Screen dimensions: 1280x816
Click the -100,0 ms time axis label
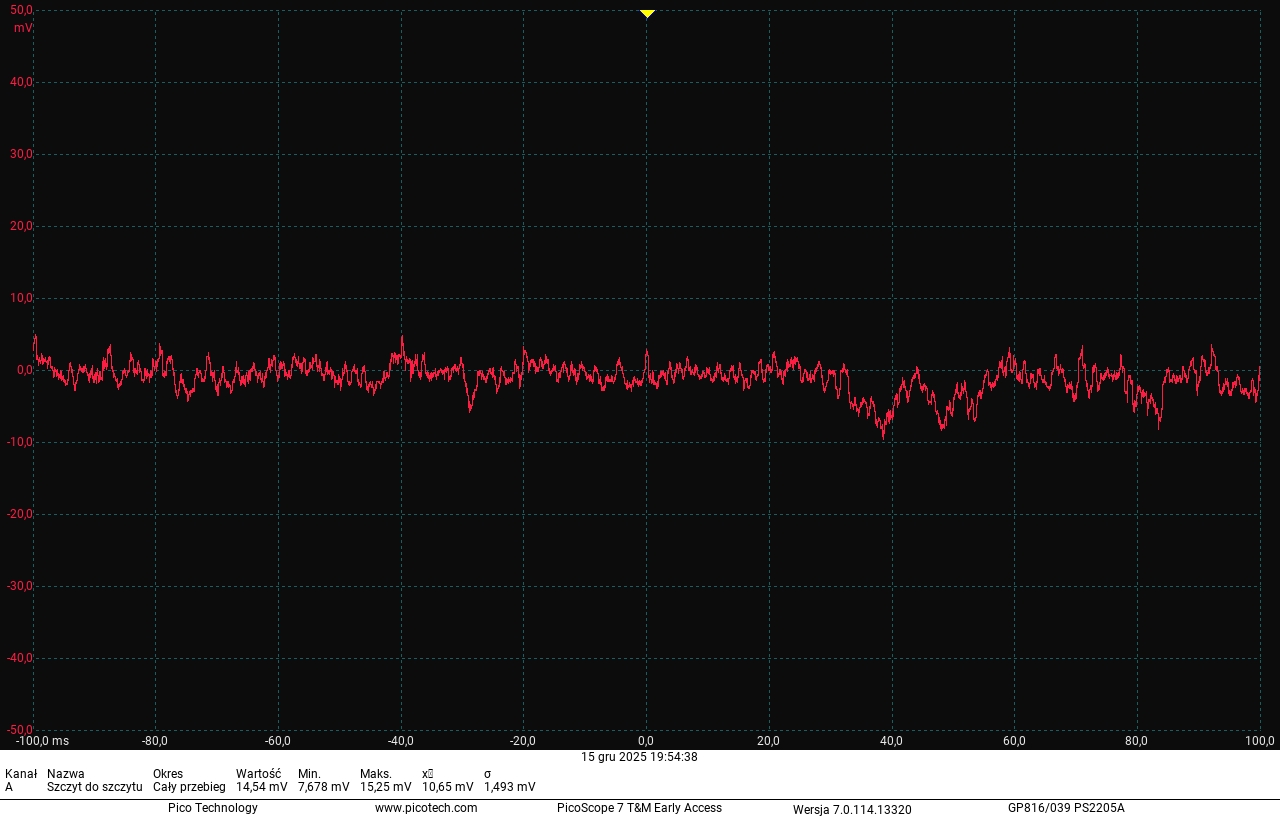(42, 741)
